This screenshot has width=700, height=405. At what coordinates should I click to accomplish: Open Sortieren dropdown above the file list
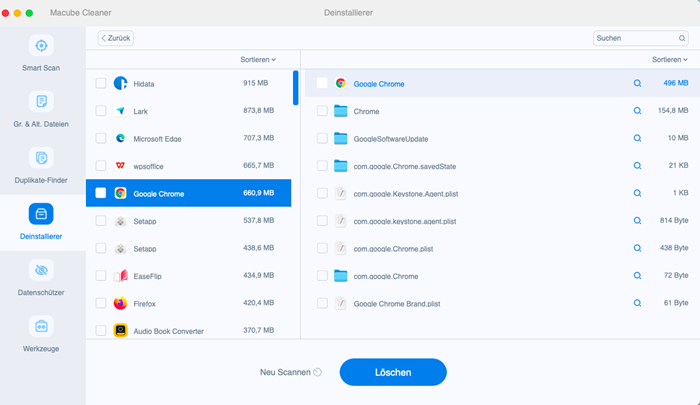point(670,59)
